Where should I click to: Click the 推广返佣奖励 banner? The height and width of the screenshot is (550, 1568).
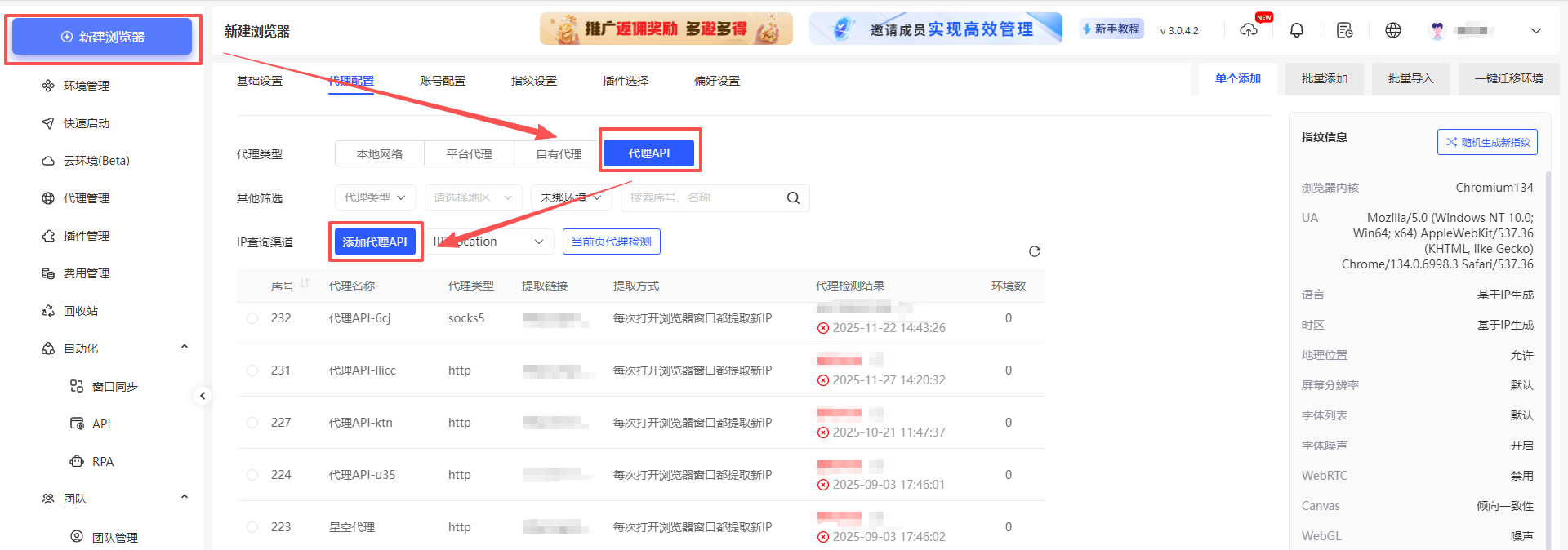666,29
